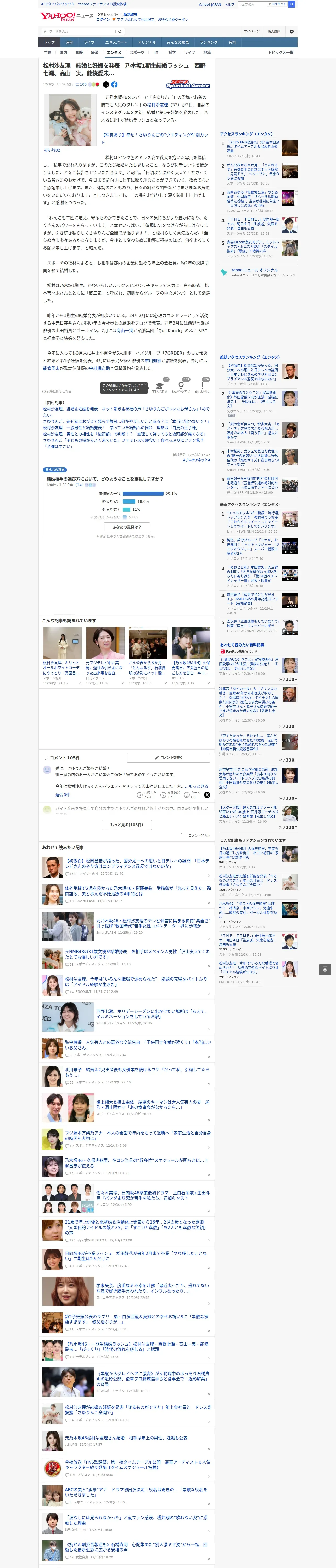Viewport: 336px width, 1568px height.
Task: Share article on X icon under headline
Action: click(x=106, y=85)
